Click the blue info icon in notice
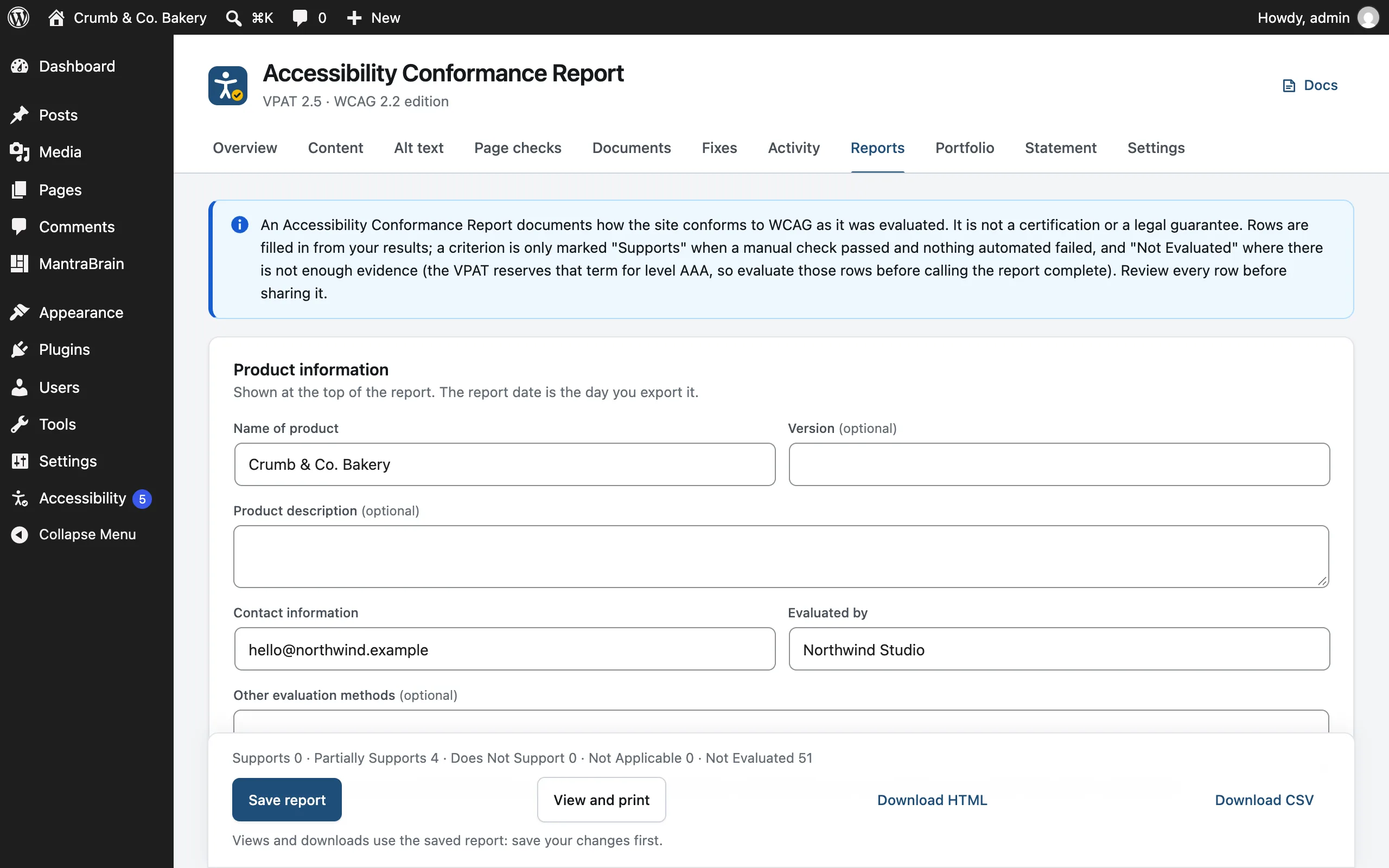The height and width of the screenshot is (868, 1389). coord(240,225)
